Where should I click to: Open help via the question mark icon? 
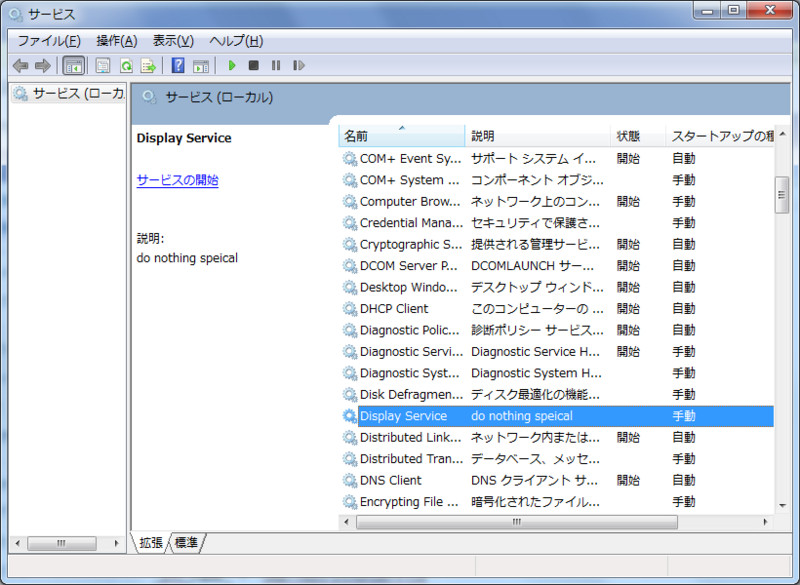click(x=178, y=65)
